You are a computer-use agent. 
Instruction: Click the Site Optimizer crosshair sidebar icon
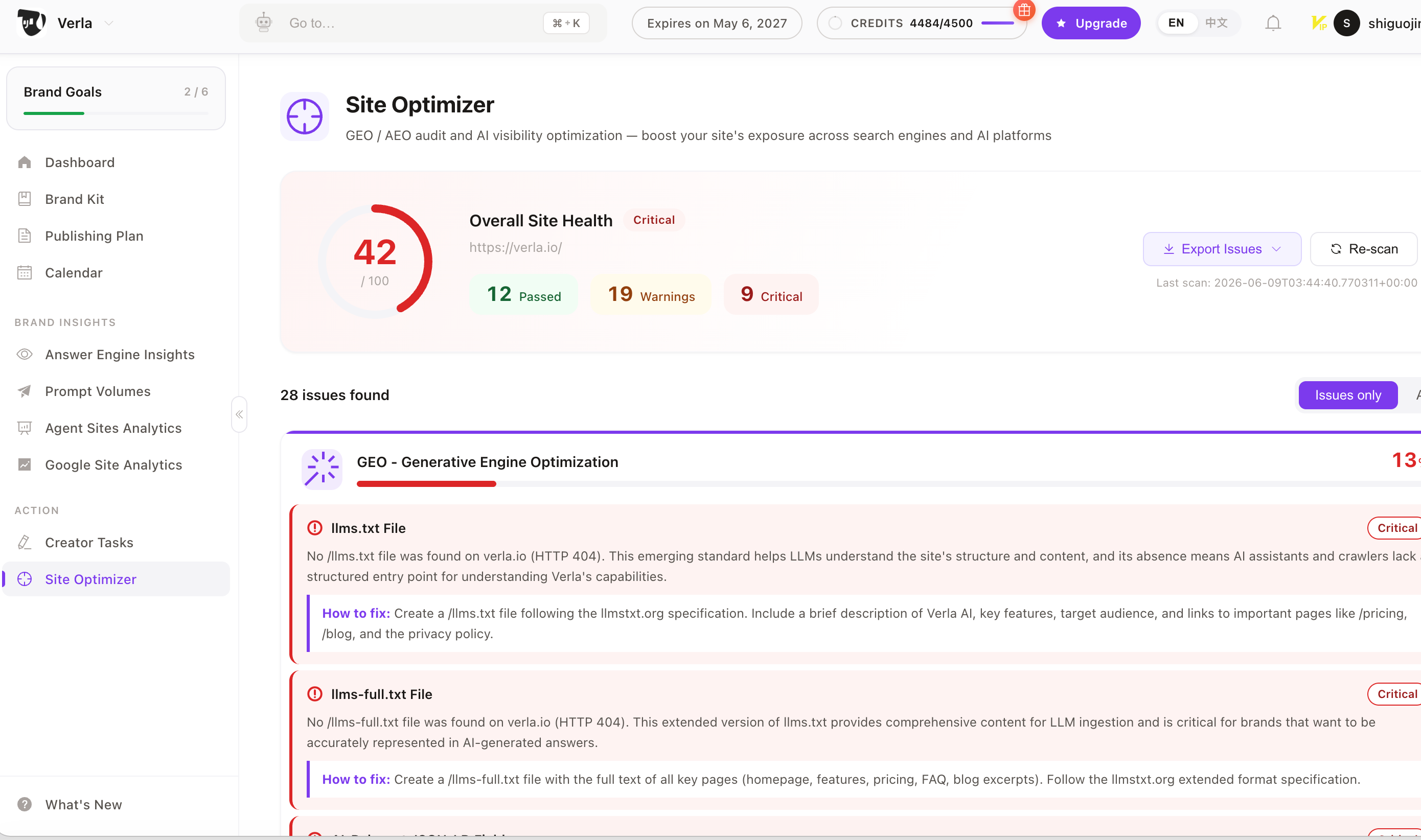[25, 579]
